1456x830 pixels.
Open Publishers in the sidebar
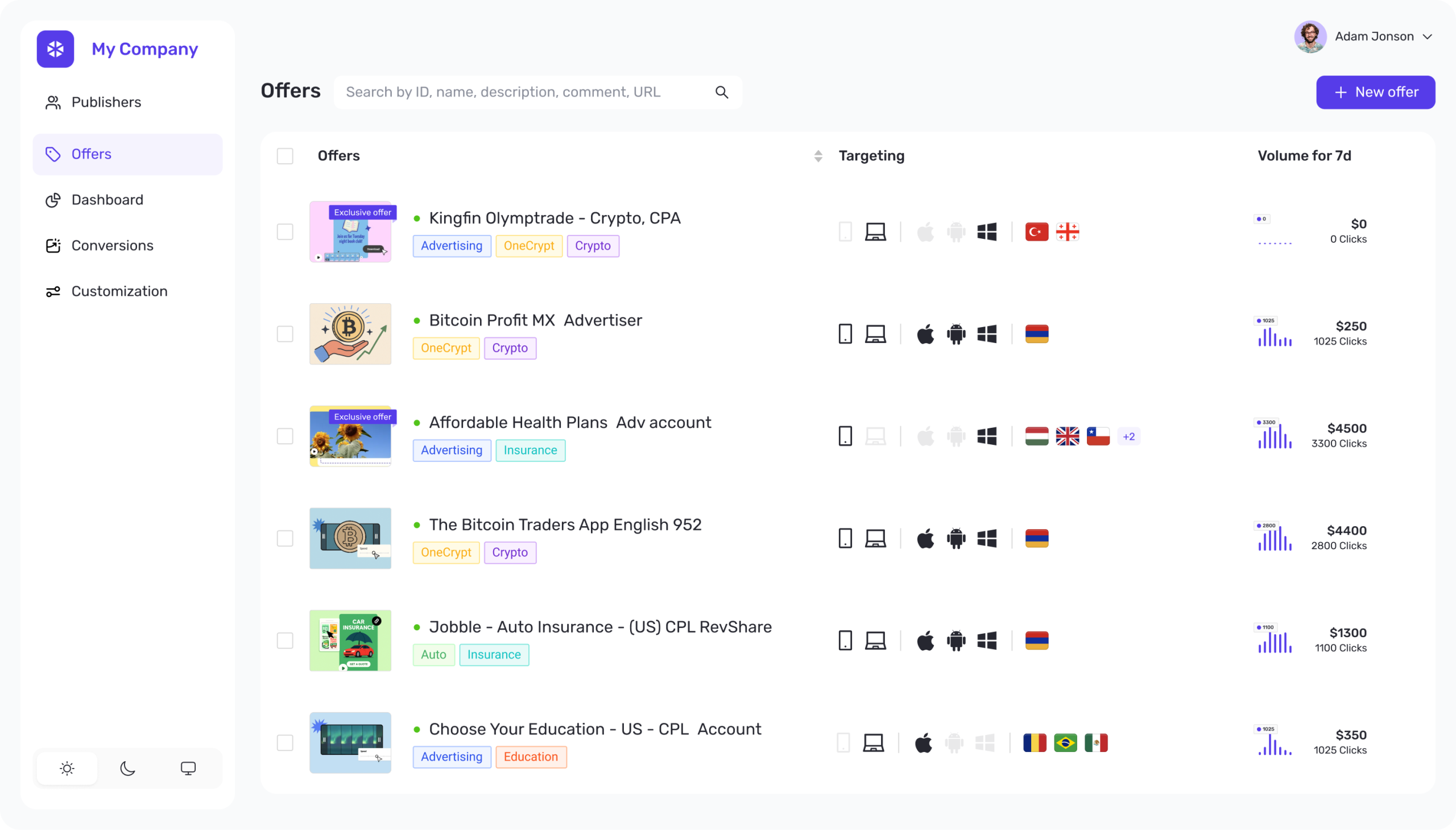106,102
